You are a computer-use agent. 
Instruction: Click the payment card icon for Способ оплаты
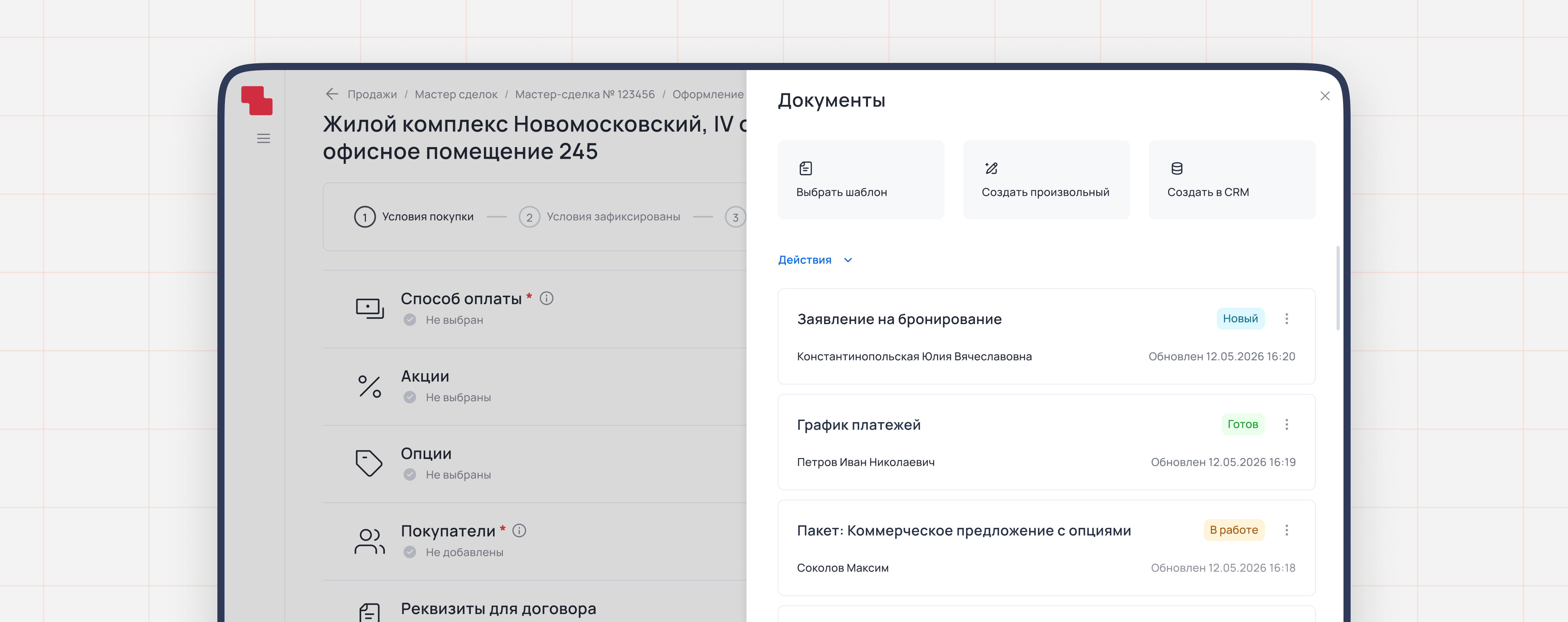tap(369, 308)
